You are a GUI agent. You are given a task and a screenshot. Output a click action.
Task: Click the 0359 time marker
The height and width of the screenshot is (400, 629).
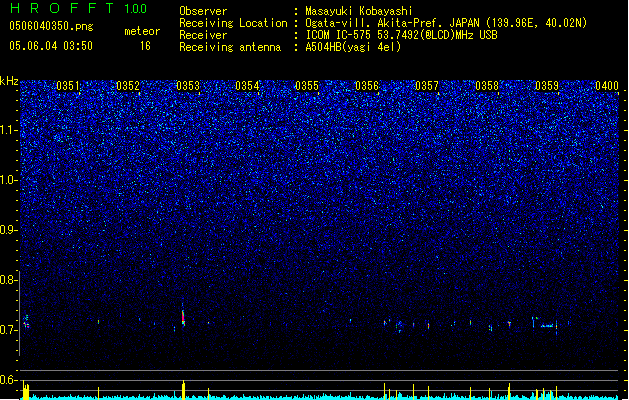pos(547,86)
